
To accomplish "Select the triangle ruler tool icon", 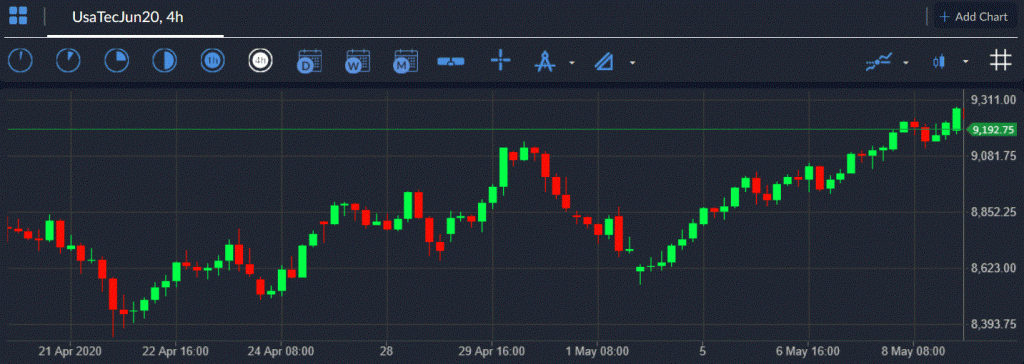I will click(x=605, y=61).
